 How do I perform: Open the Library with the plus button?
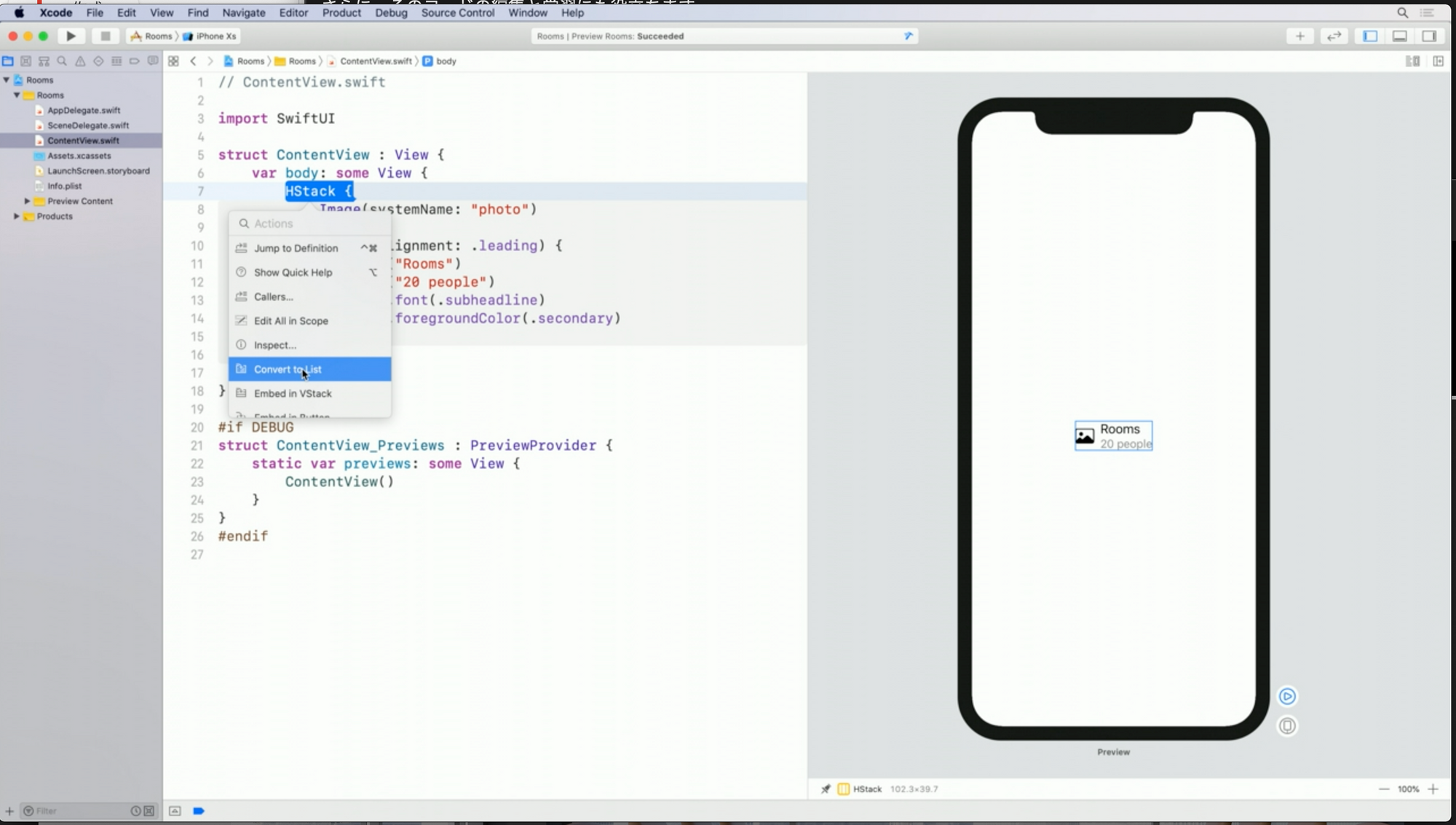coord(1299,36)
